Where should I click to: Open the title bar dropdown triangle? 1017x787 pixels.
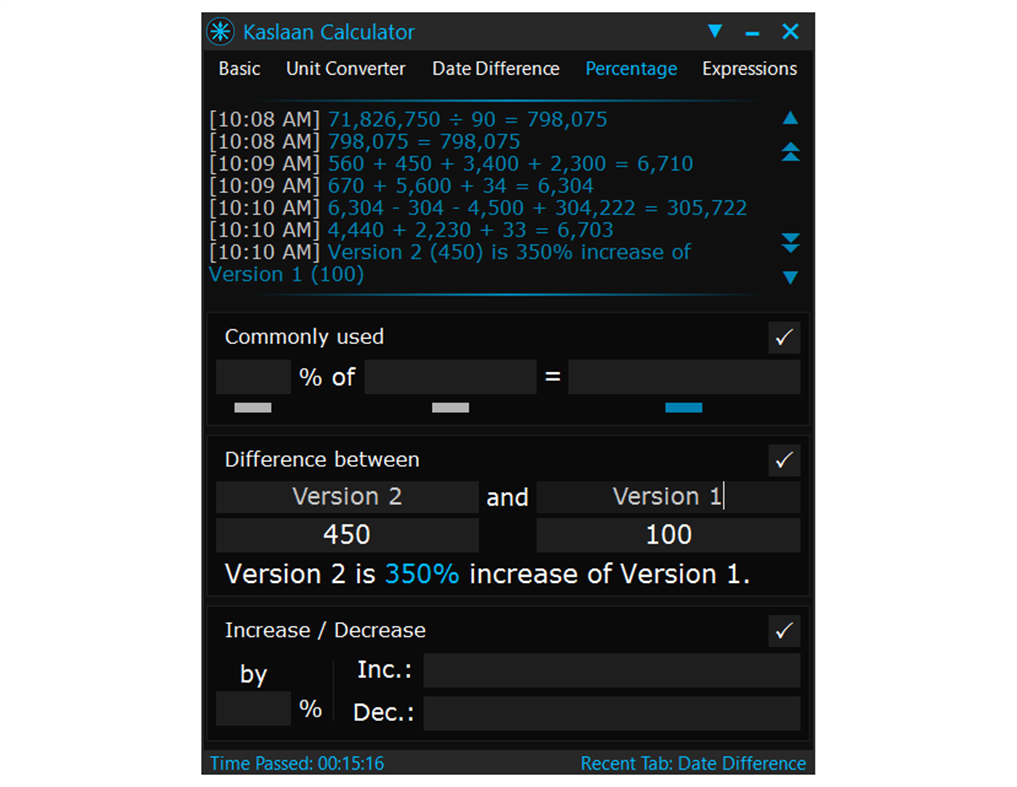pos(716,31)
